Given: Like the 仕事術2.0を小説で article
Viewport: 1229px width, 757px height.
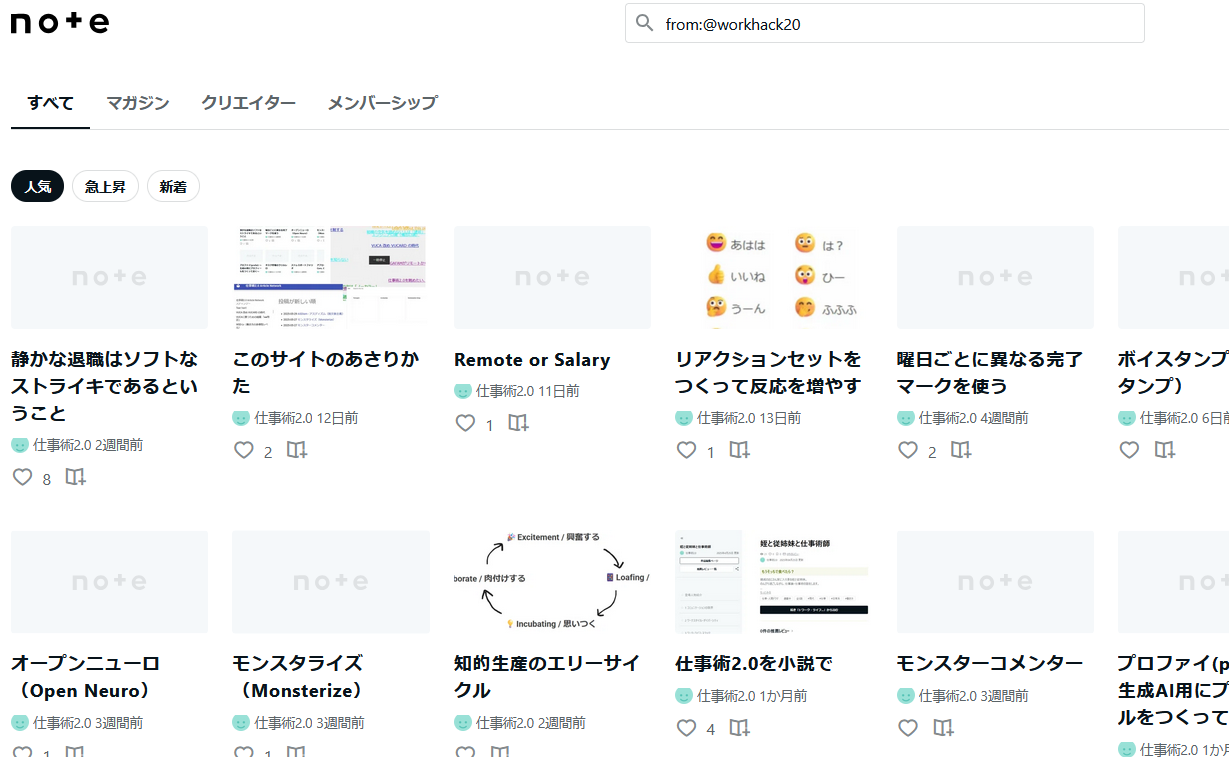Looking at the screenshot, I should [x=686, y=729].
